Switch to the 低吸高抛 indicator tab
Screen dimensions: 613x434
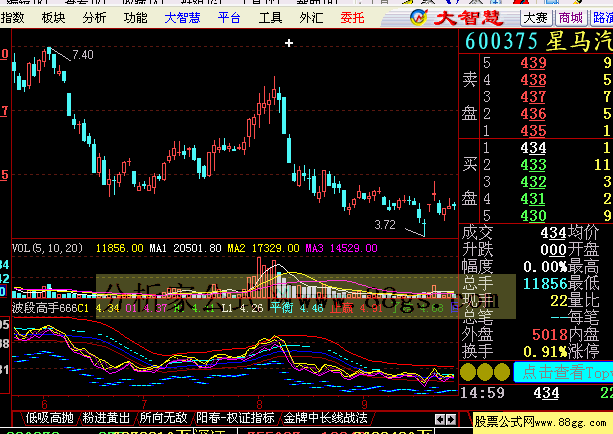(50, 418)
